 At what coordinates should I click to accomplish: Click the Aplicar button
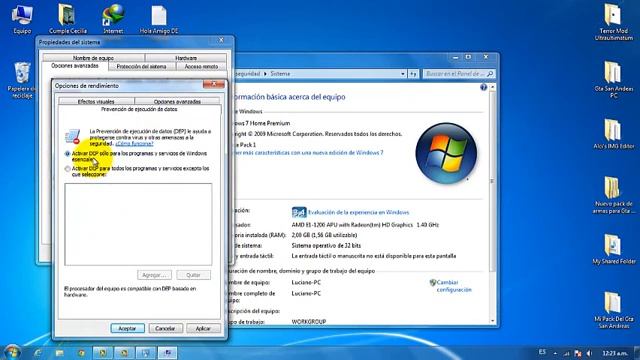point(203,328)
